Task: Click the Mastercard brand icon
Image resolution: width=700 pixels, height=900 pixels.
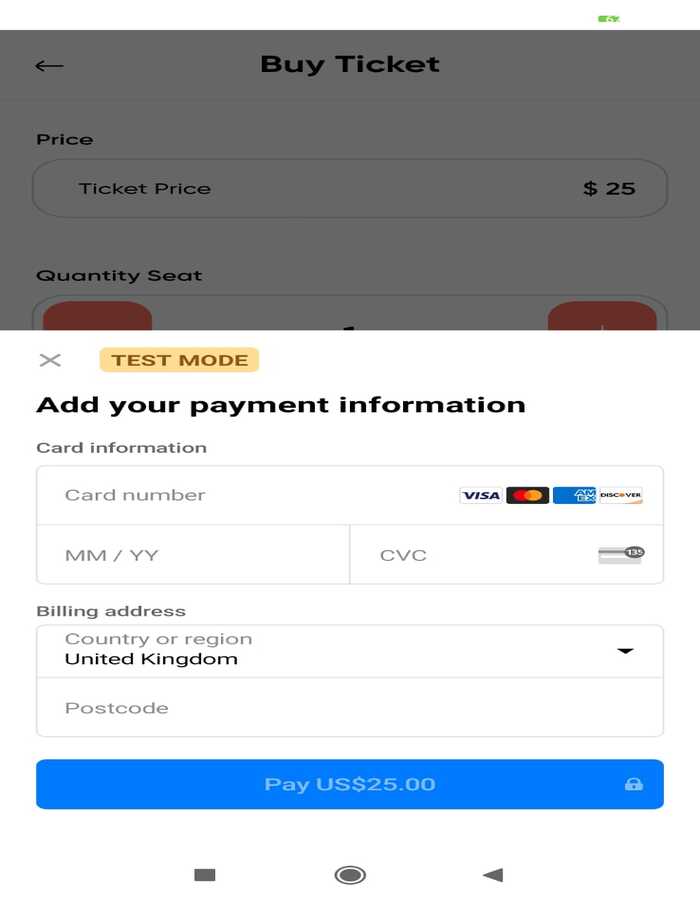Action: click(x=528, y=494)
